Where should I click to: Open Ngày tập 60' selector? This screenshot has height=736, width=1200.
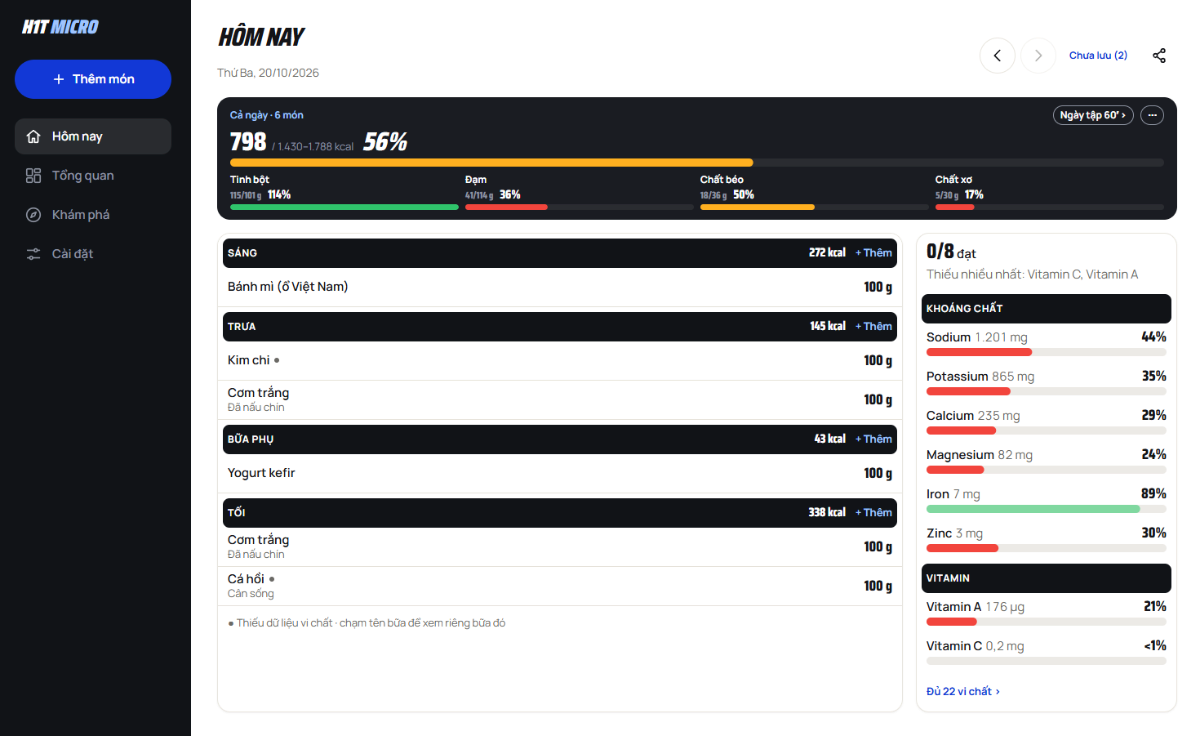coord(1093,115)
